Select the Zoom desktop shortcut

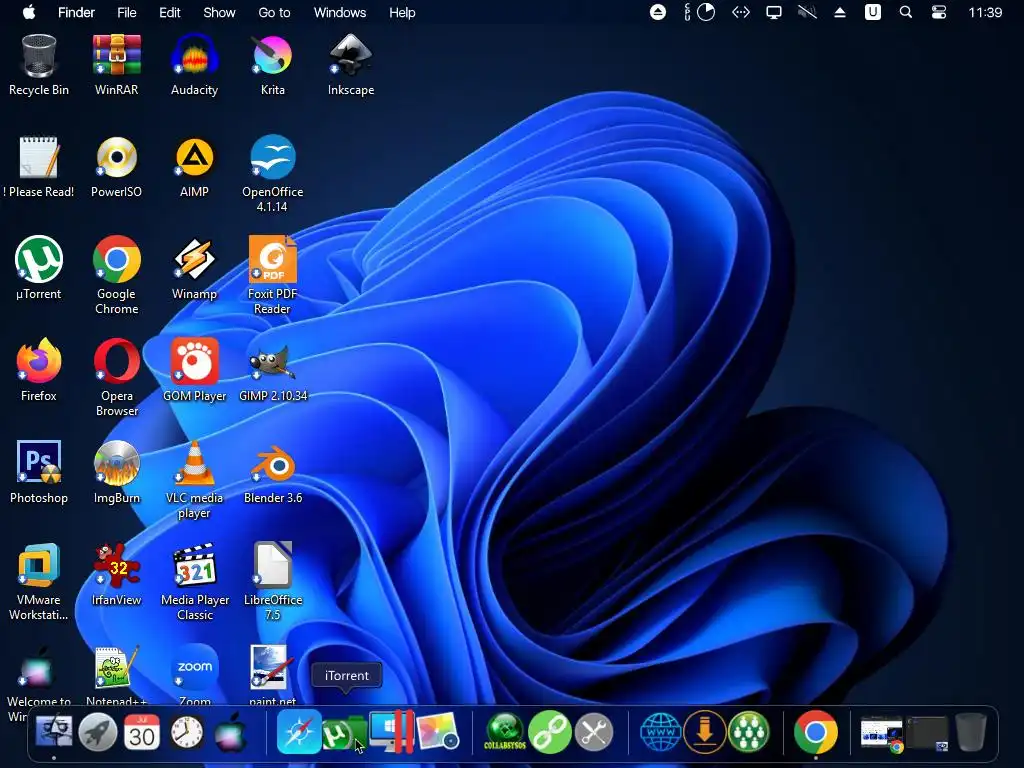[x=194, y=676]
